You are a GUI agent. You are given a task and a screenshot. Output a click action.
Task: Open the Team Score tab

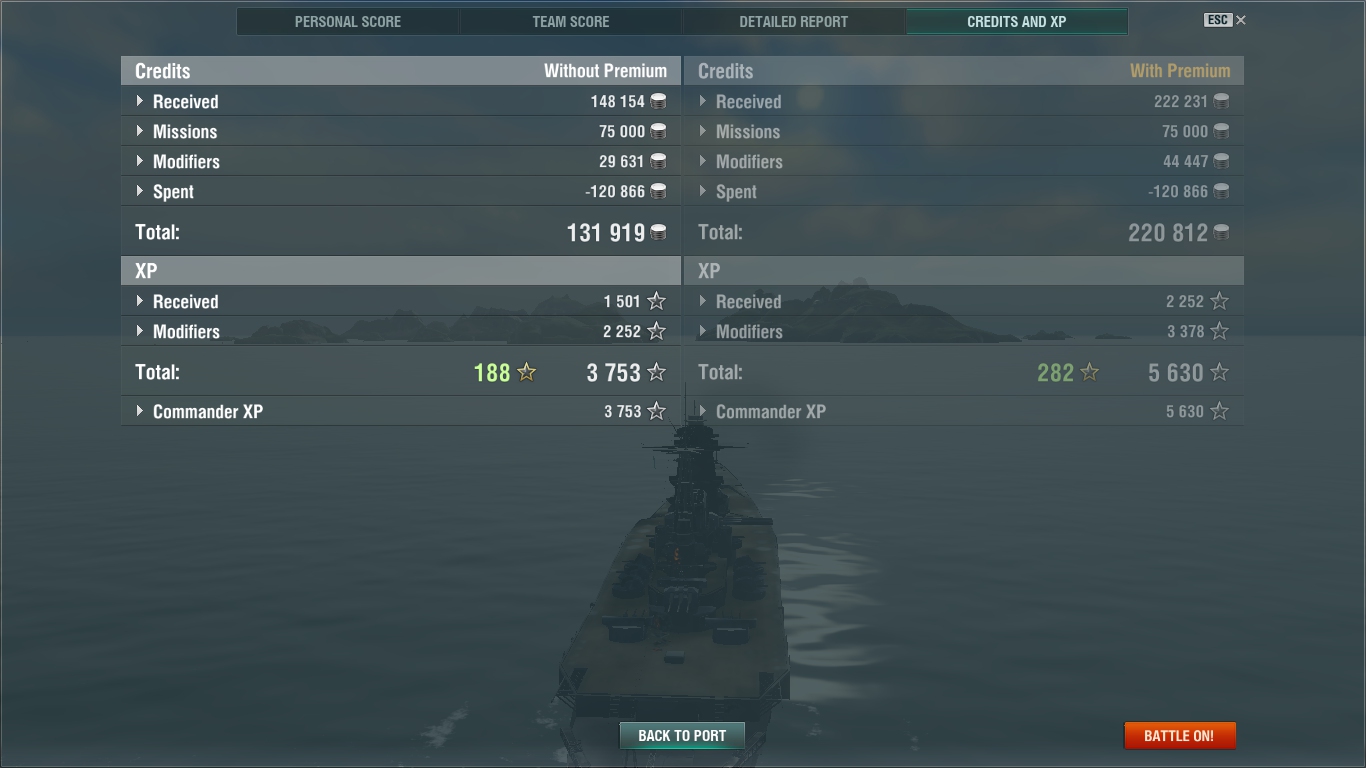571,21
